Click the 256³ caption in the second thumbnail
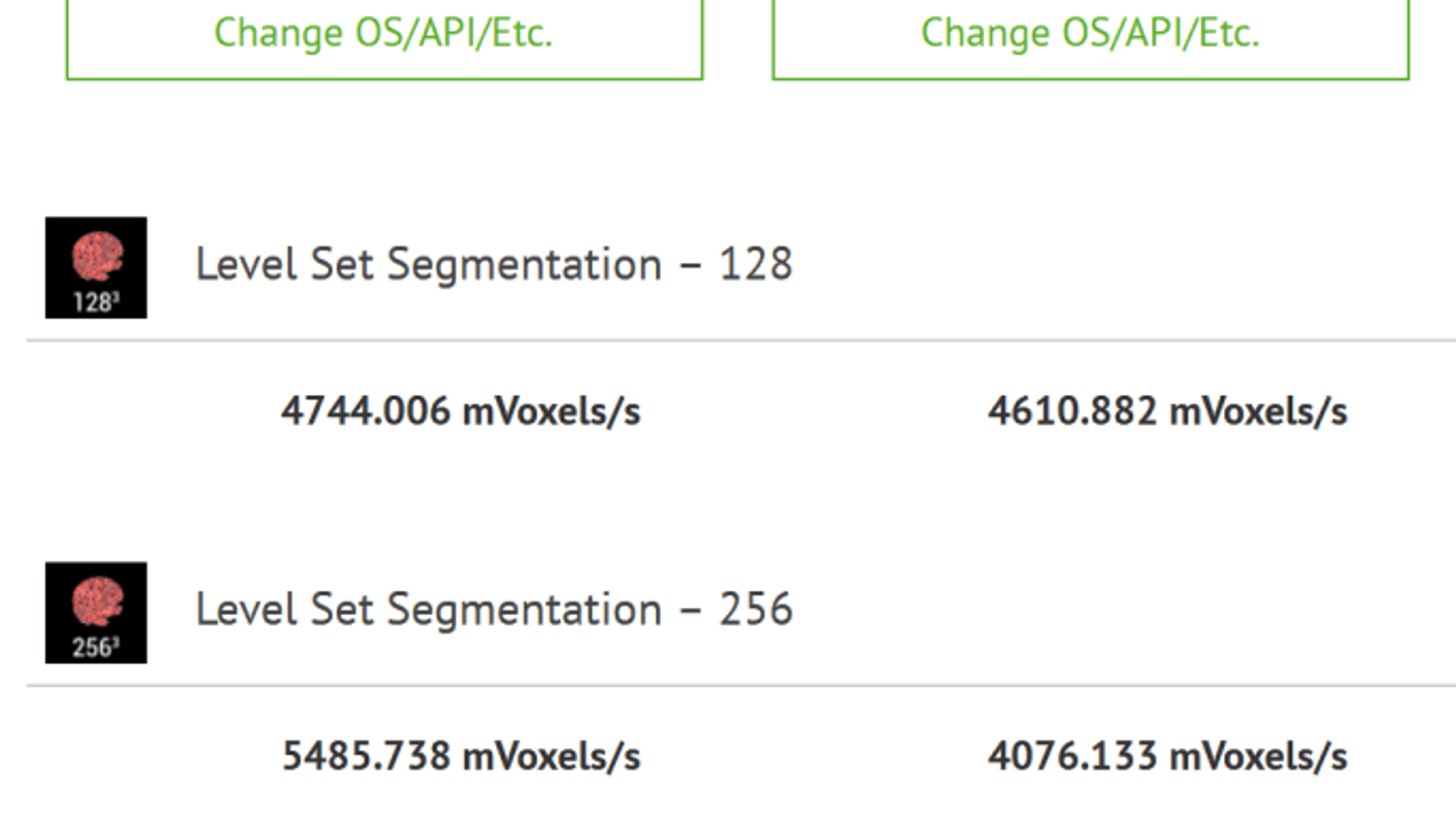 pyautogui.click(x=96, y=648)
